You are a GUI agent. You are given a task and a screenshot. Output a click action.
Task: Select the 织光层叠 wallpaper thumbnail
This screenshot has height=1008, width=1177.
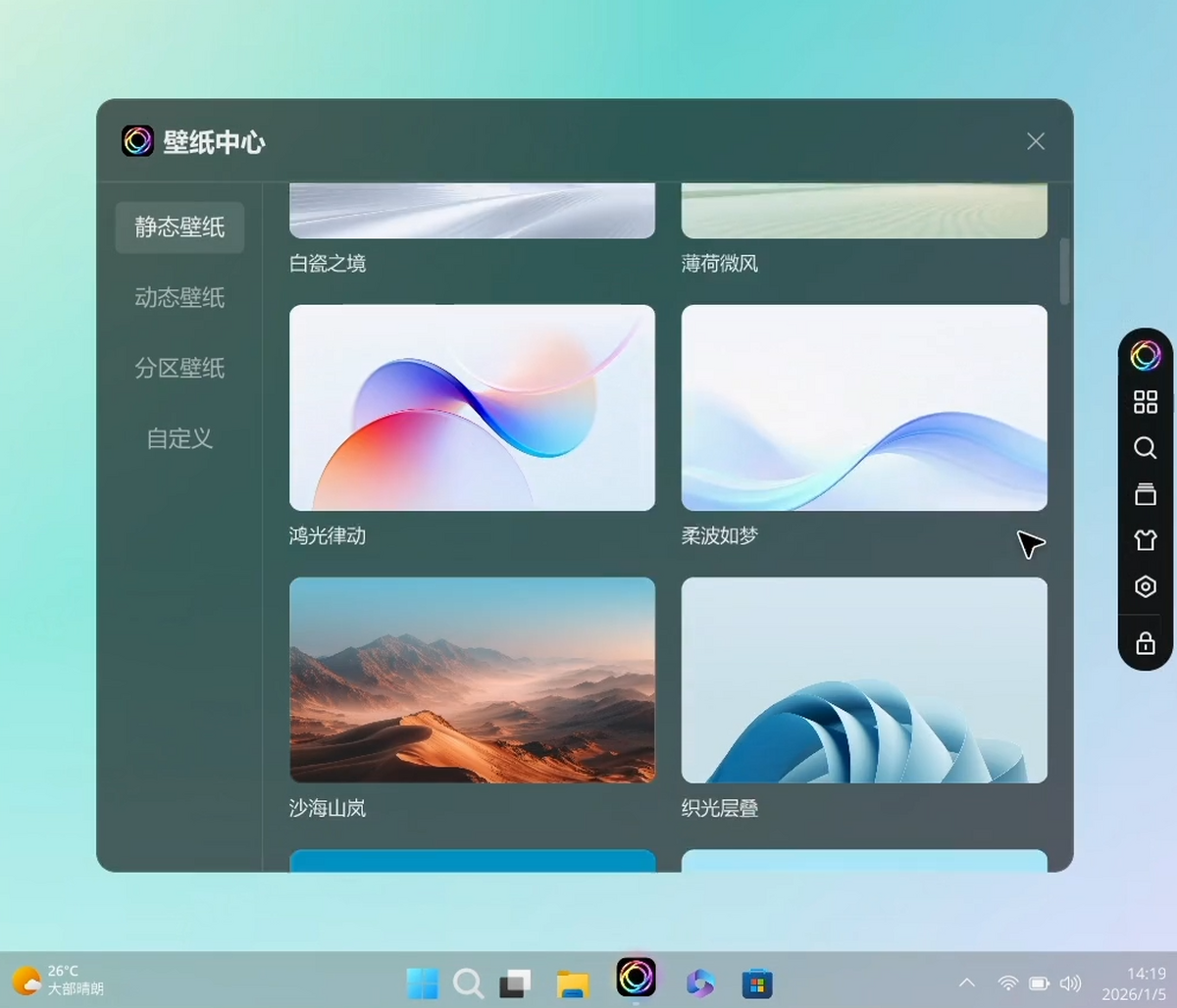click(x=864, y=680)
